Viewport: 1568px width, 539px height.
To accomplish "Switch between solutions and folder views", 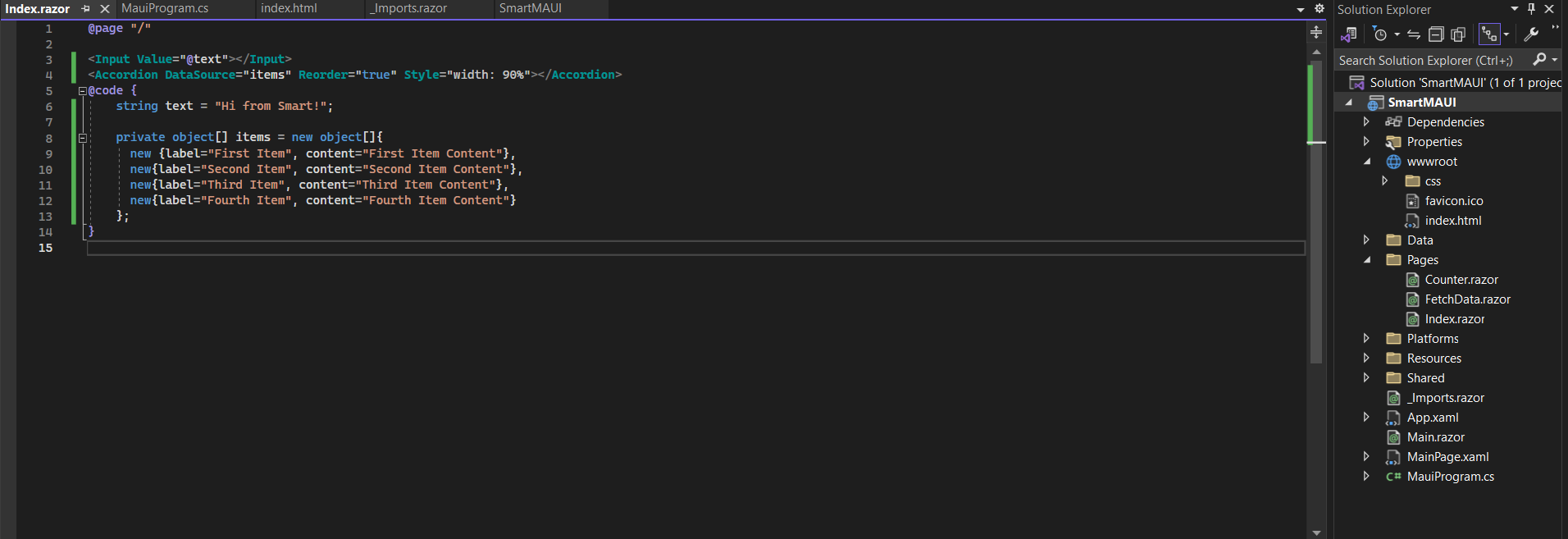I will [x=1349, y=34].
